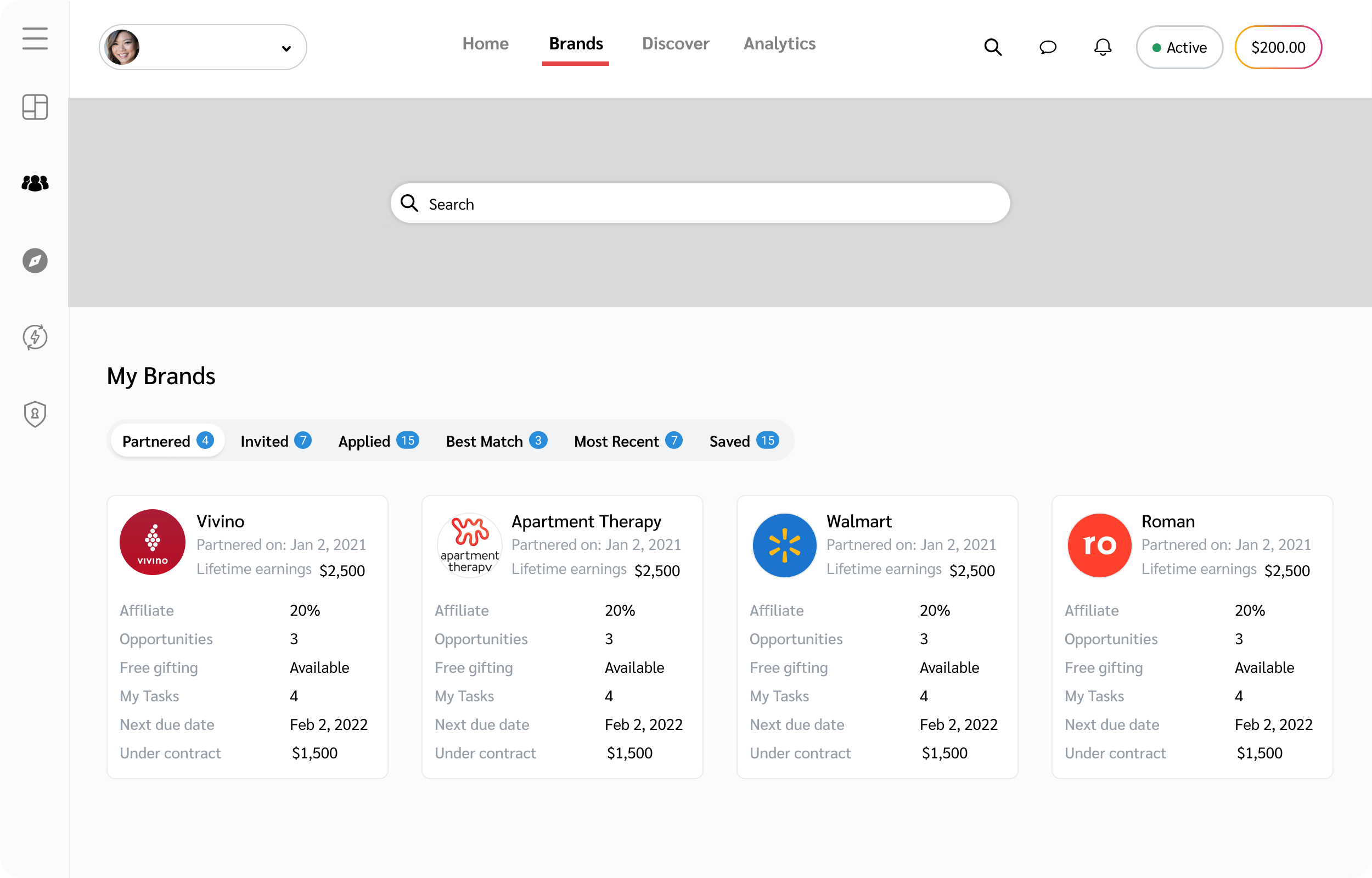Image resolution: width=1372 pixels, height=878 pixels.
Task: Open the chat messages bubble icon
Action: [1048, 47]
